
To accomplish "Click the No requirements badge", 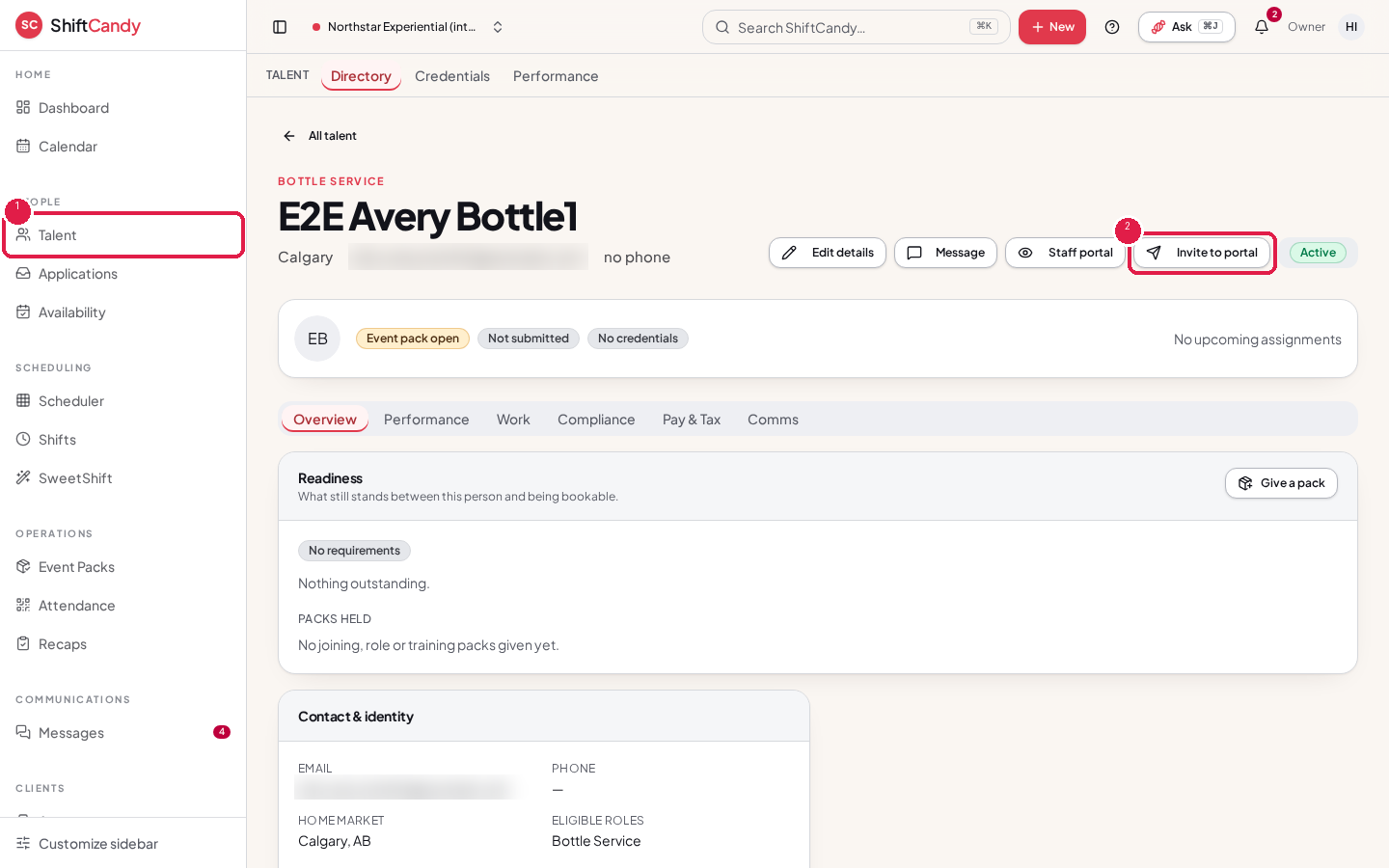I will point(354,551).
